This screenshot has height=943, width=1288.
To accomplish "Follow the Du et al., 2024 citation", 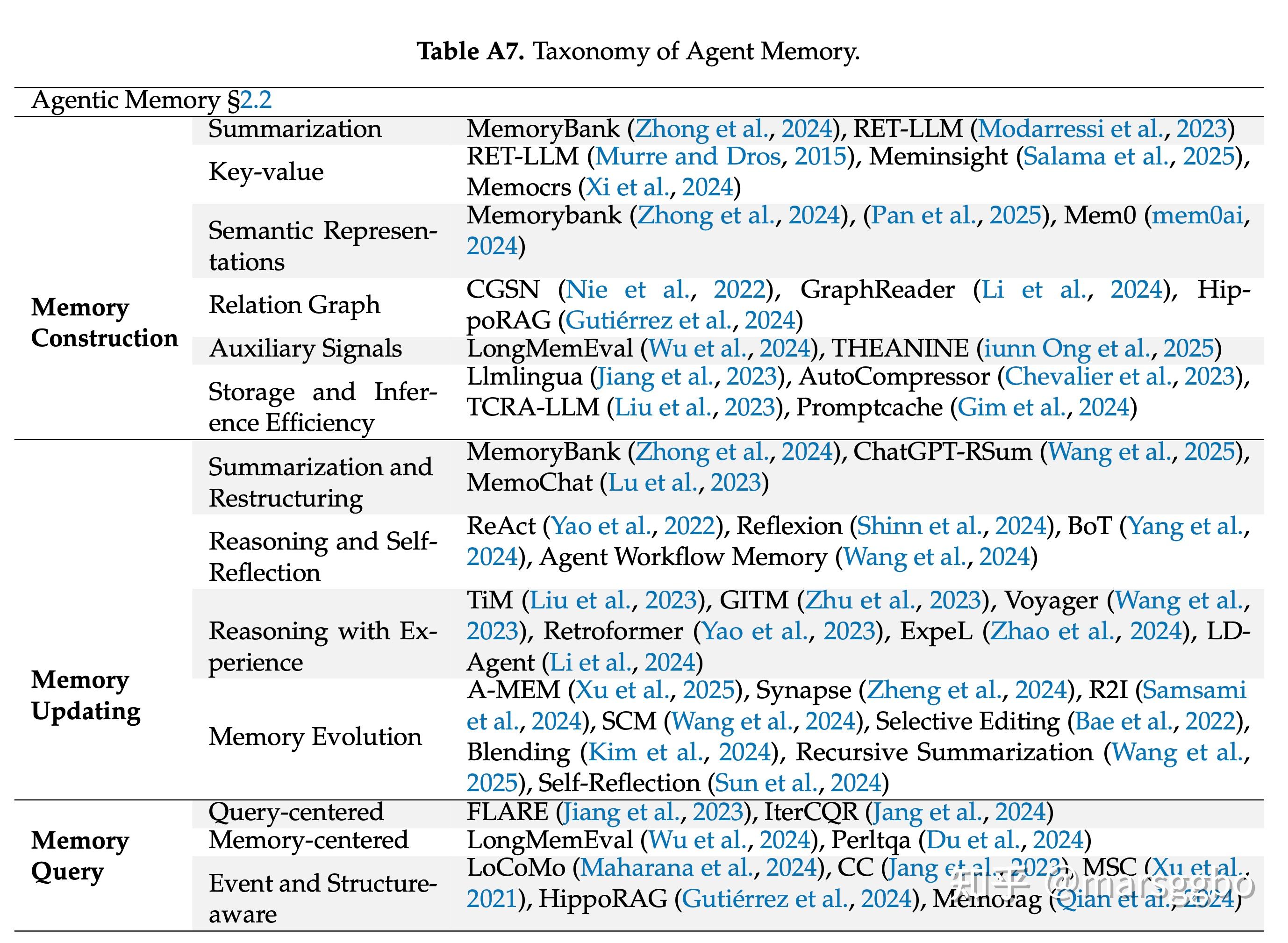I will pos(1005,840).
